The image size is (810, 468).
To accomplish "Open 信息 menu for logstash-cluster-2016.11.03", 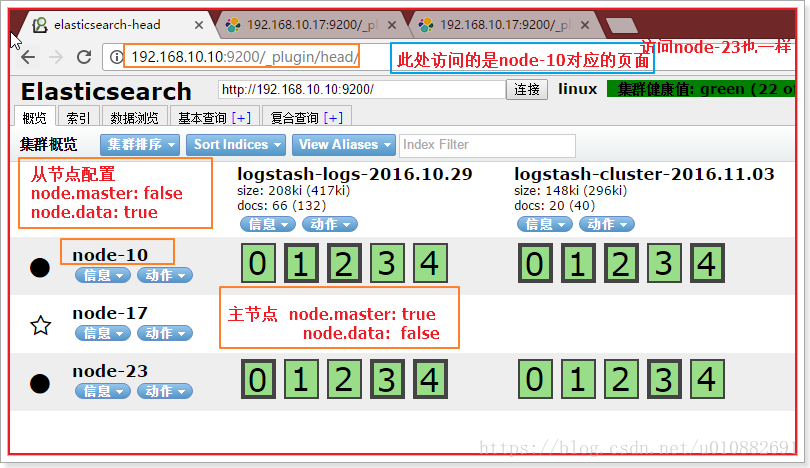I will point(545,224).
